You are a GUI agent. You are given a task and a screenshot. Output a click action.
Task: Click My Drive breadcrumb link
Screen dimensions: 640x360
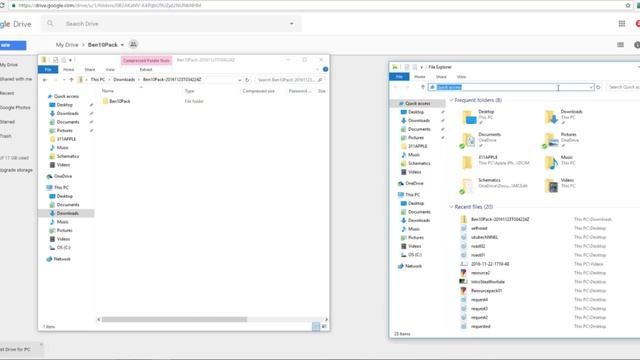point(67,45)
